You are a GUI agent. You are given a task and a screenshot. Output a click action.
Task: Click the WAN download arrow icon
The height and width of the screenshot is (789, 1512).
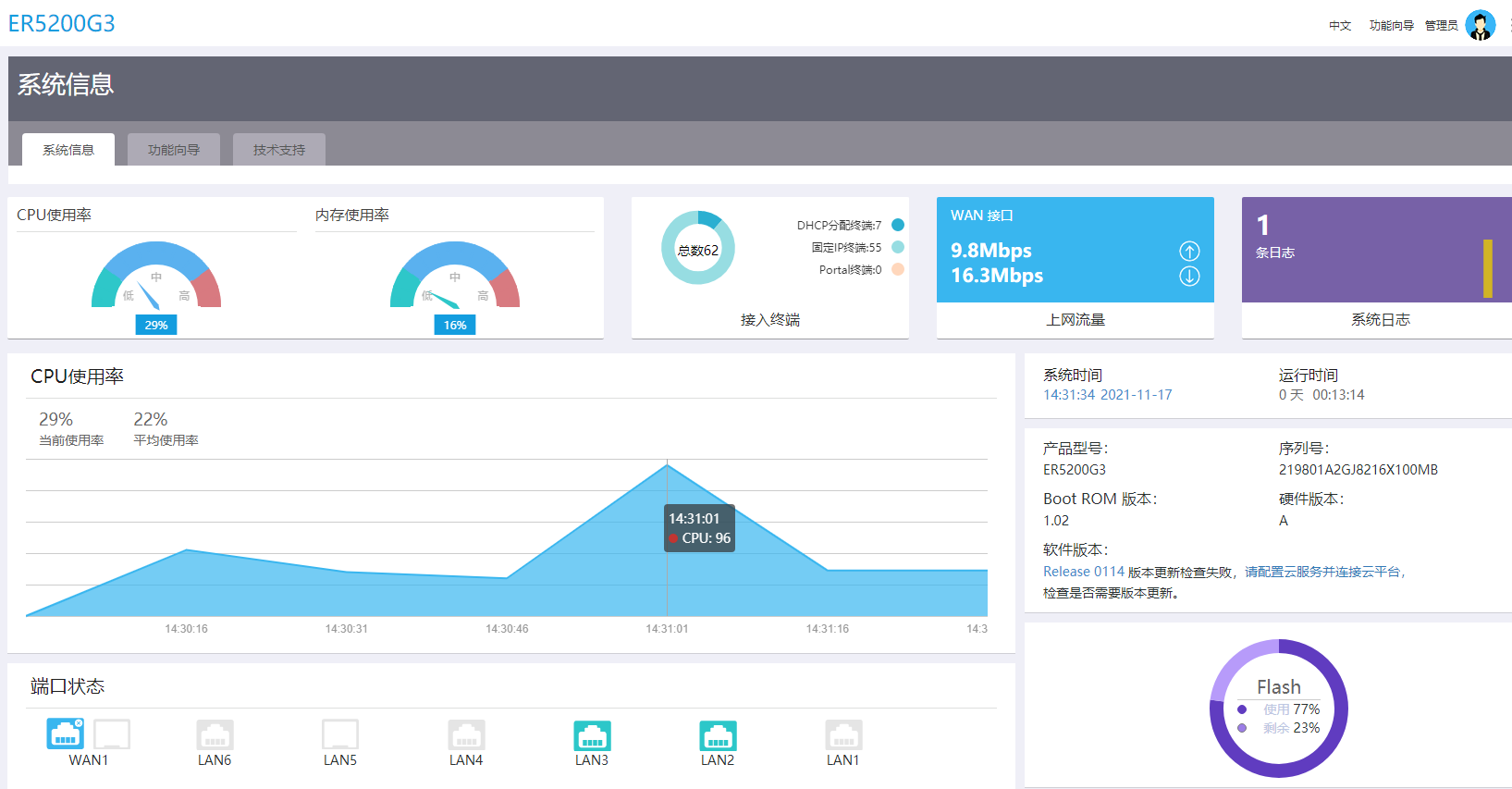point(1189,276)
